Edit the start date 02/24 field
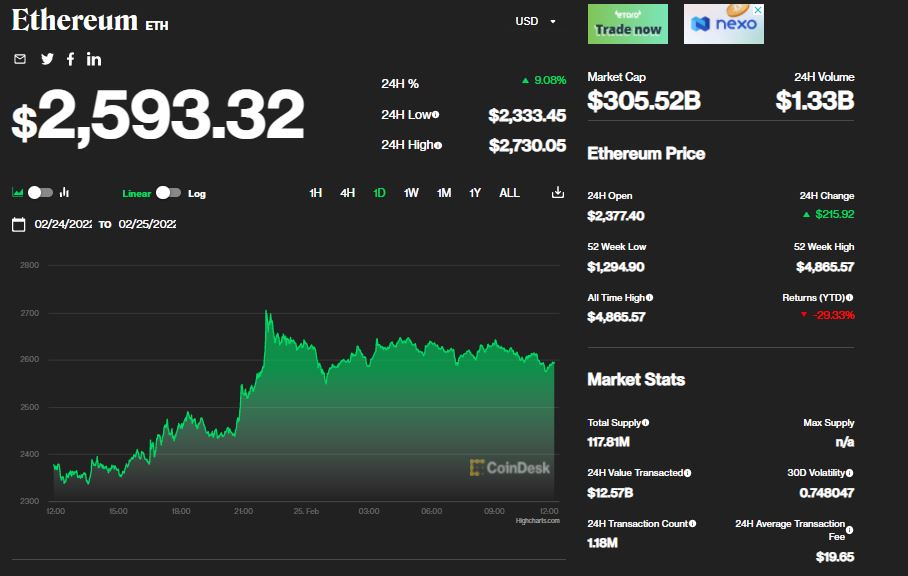 pyautogui.click(x=63, y=224)
